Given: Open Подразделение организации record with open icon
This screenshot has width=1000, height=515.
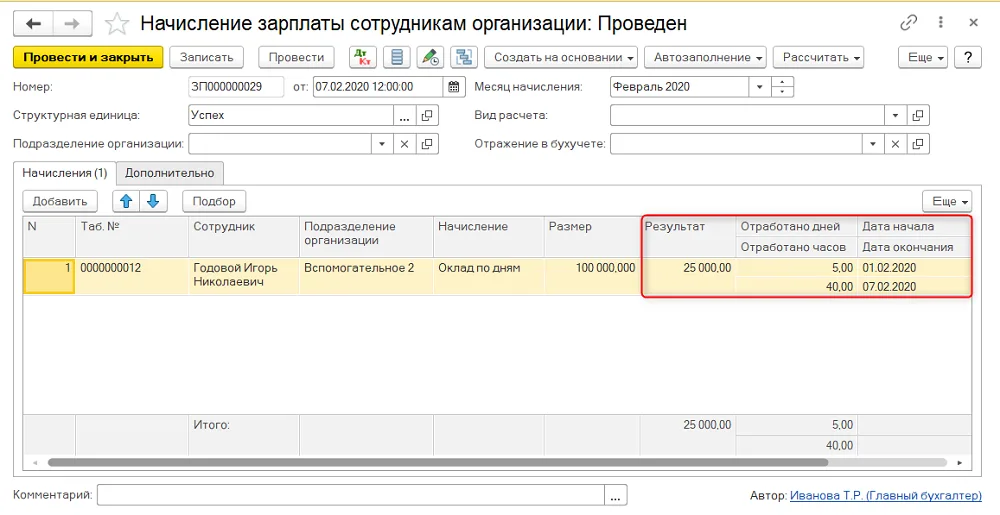Looking at the screenshot, I should (427, 144).
